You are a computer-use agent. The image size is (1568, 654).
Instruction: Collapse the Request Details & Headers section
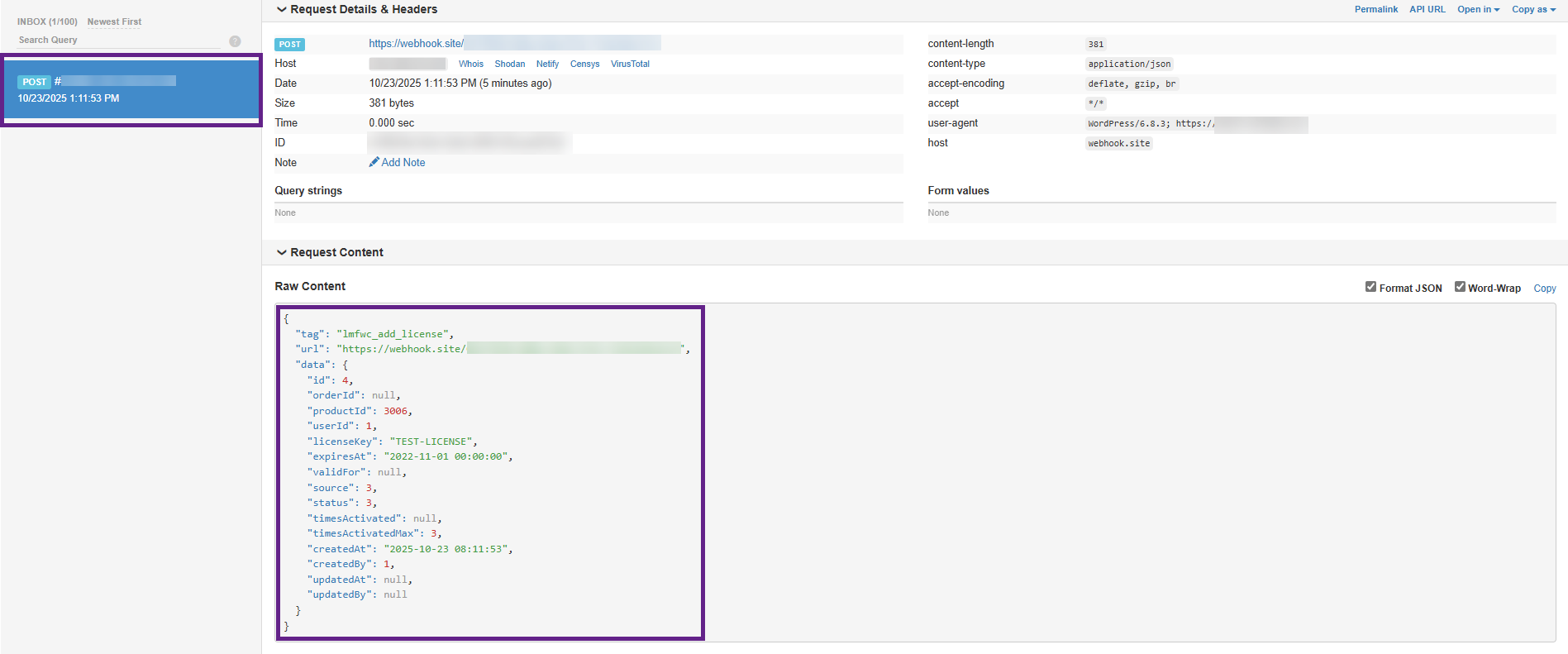[282, 10]
